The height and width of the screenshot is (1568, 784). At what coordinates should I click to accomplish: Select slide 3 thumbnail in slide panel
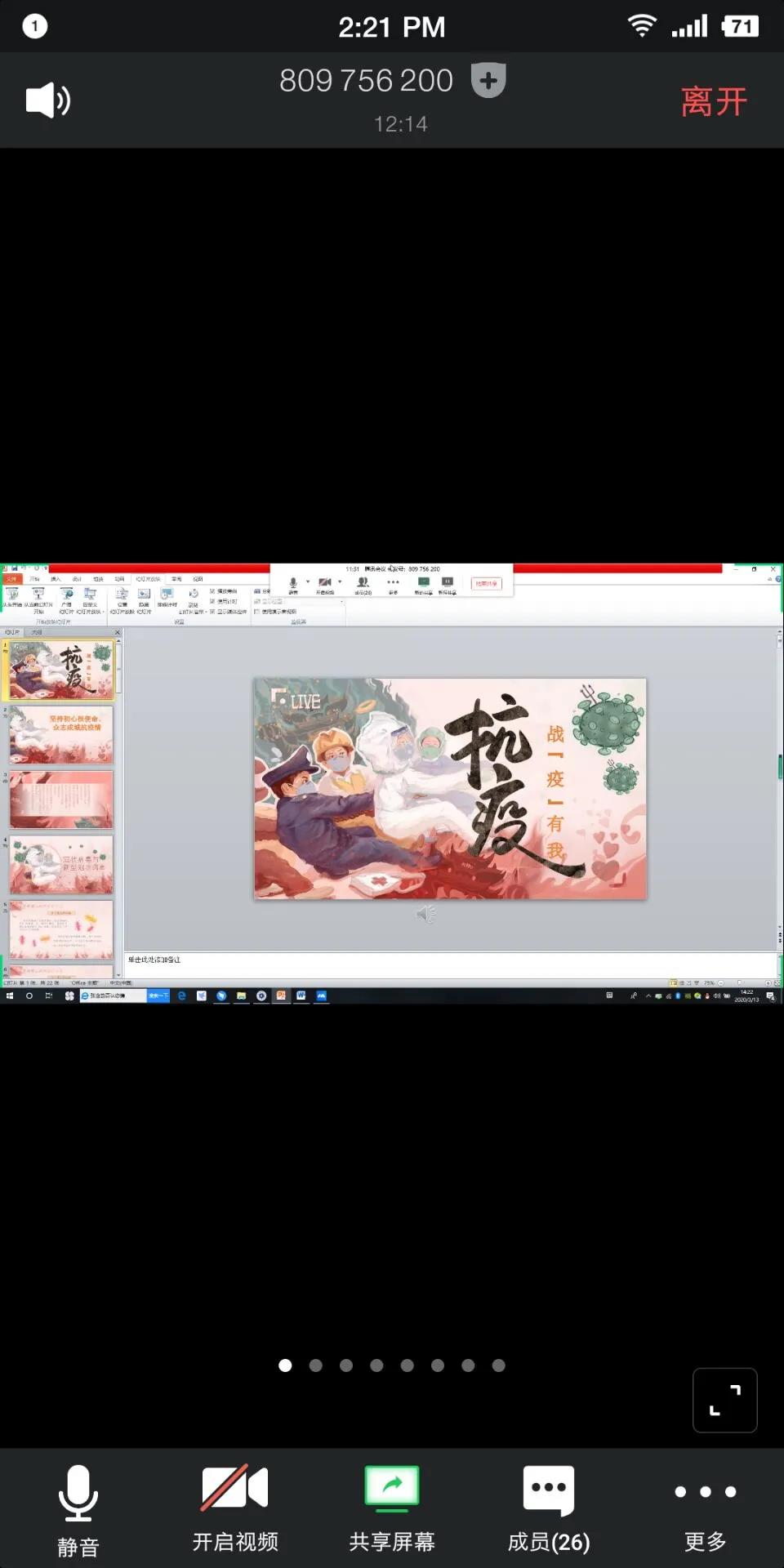pyautogui.click(x=61, y=800)
